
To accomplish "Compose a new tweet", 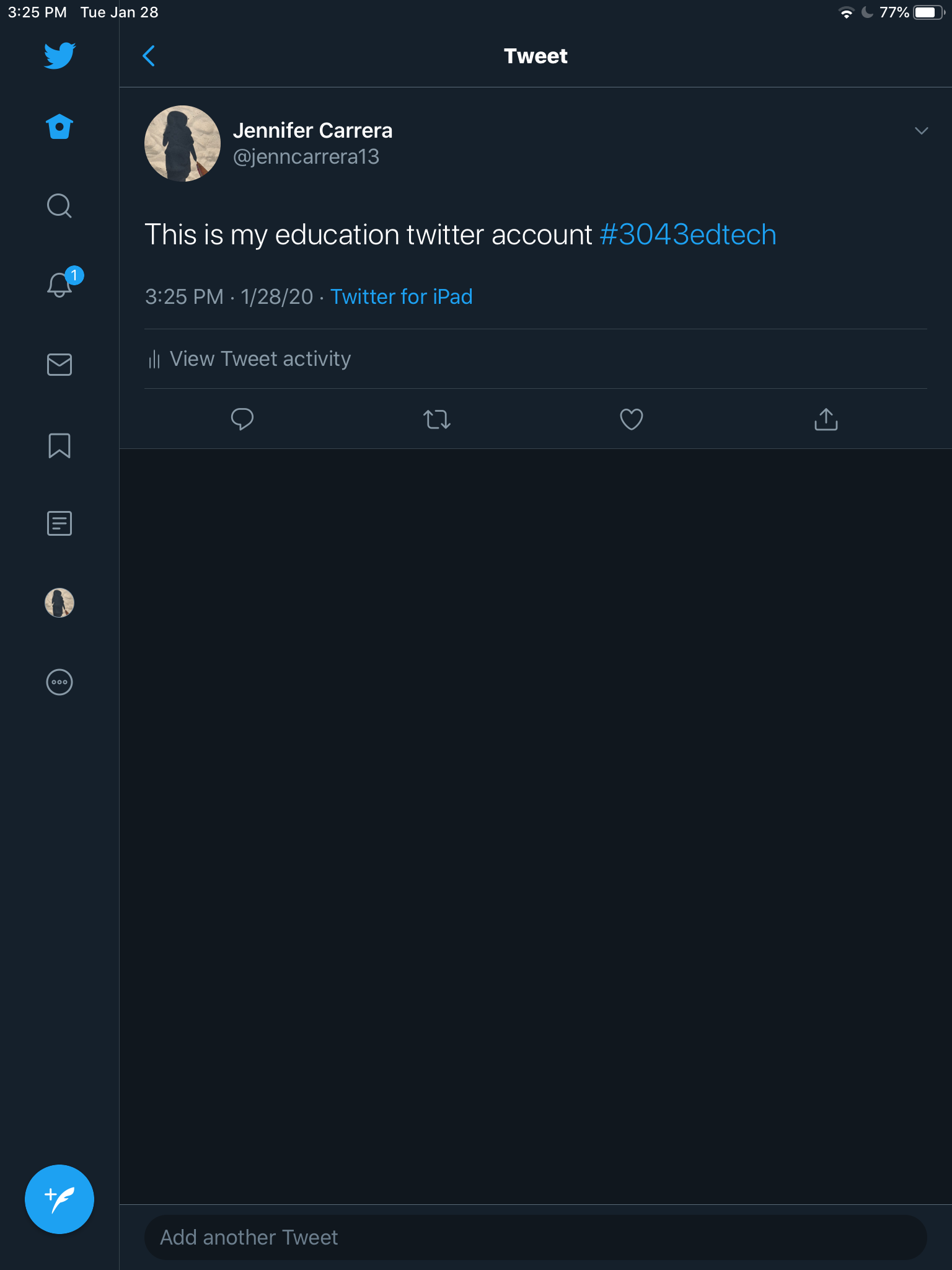I will (59, 1199).
